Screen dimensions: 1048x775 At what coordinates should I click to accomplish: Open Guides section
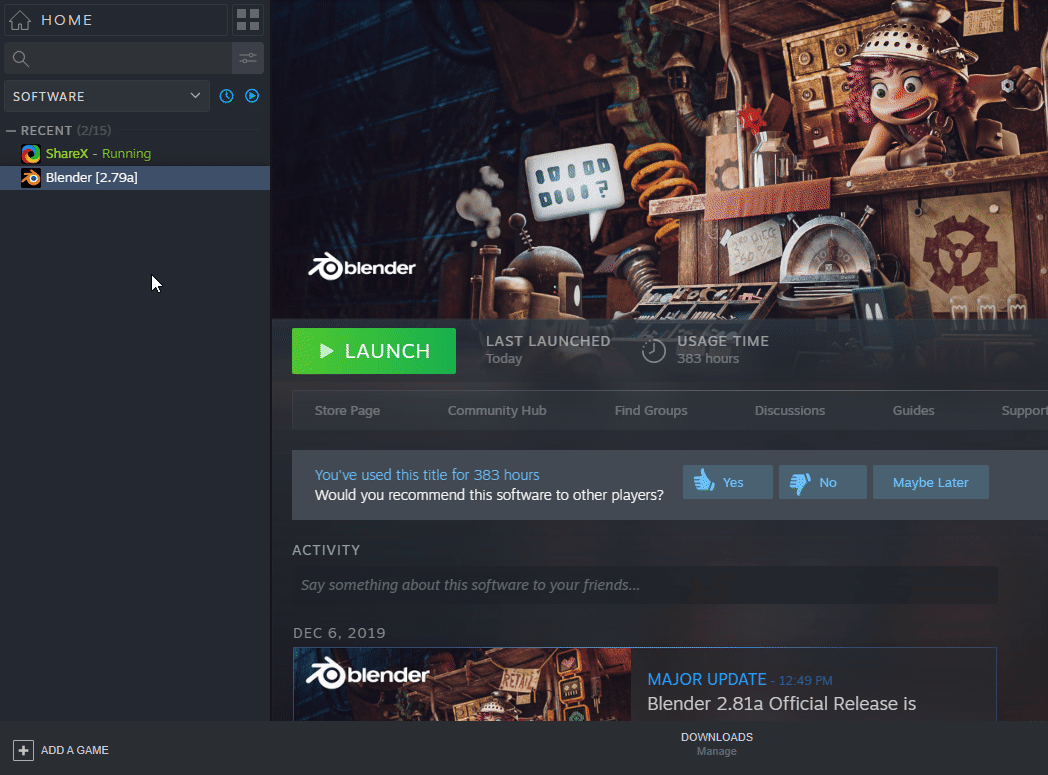(913, 410)
